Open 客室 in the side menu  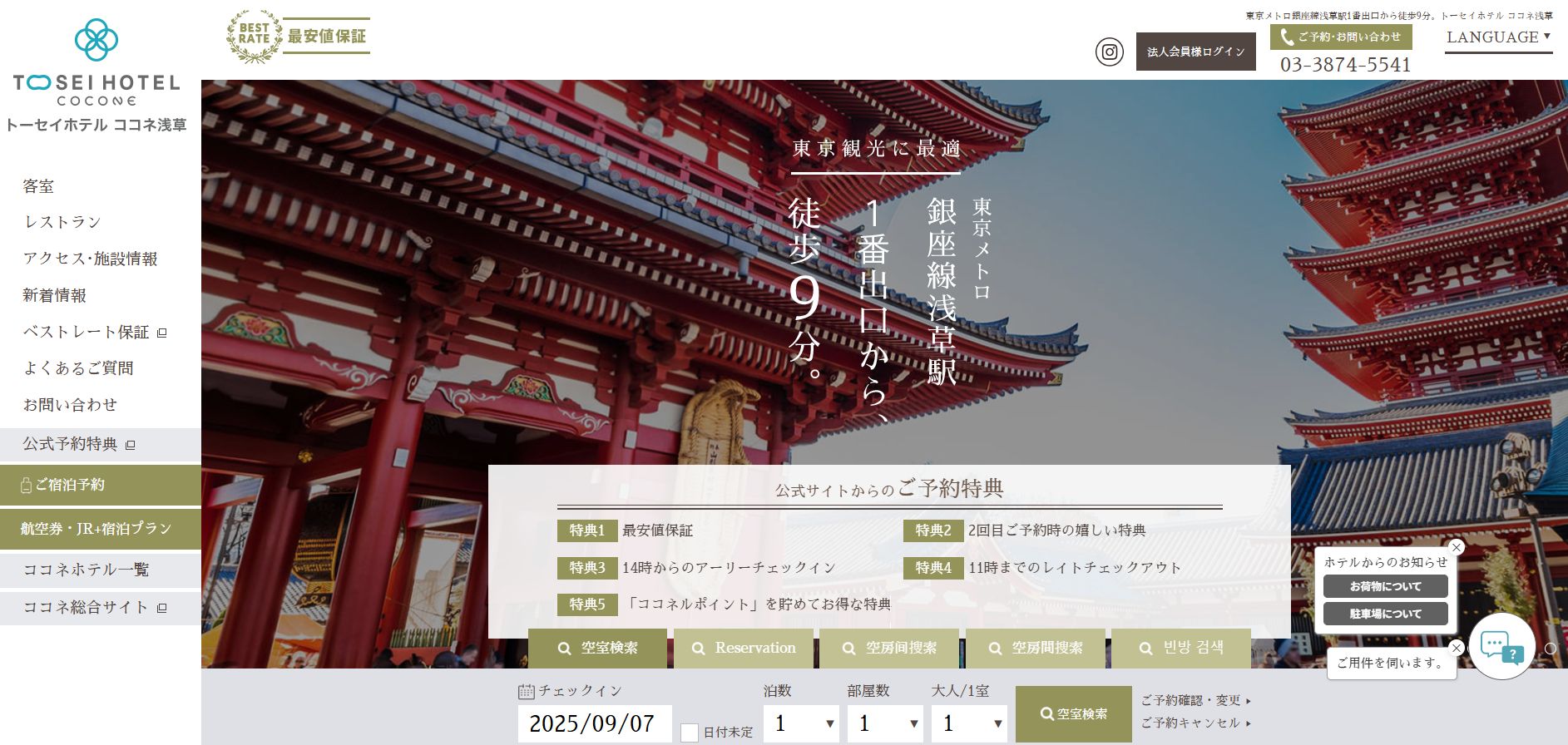point(38,186)
